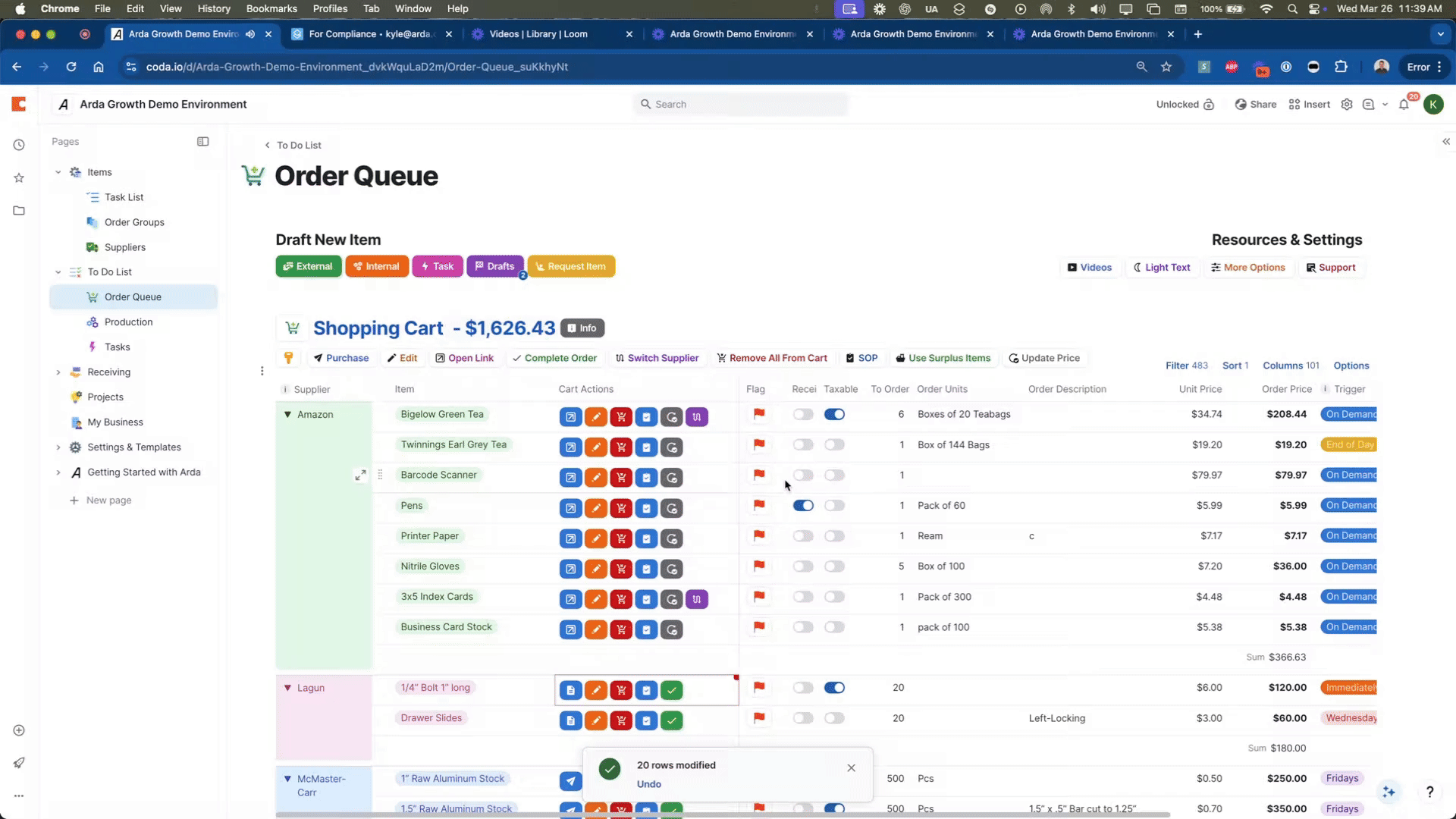The height and width of the screenshot is (819, 1456).
Task: Disable Taxable toggle for Bigelow Green Tea
Action: coord(834,414)
